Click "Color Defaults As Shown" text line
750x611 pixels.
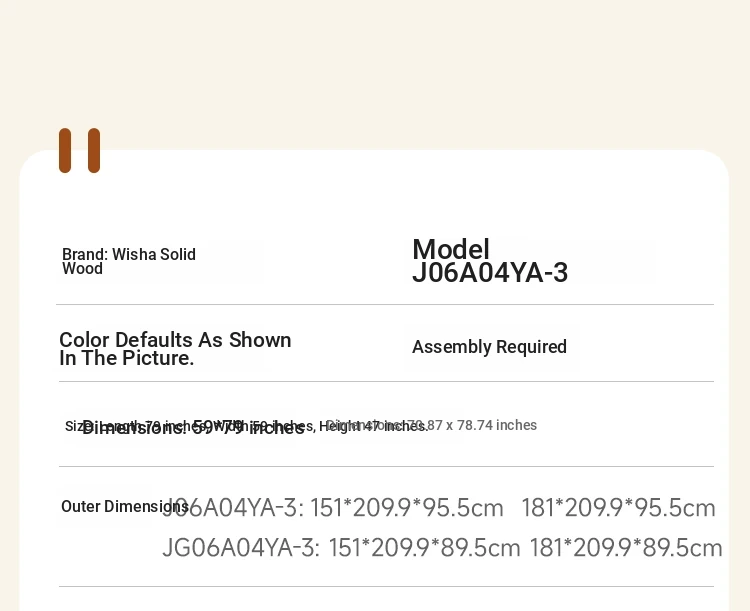175,340
